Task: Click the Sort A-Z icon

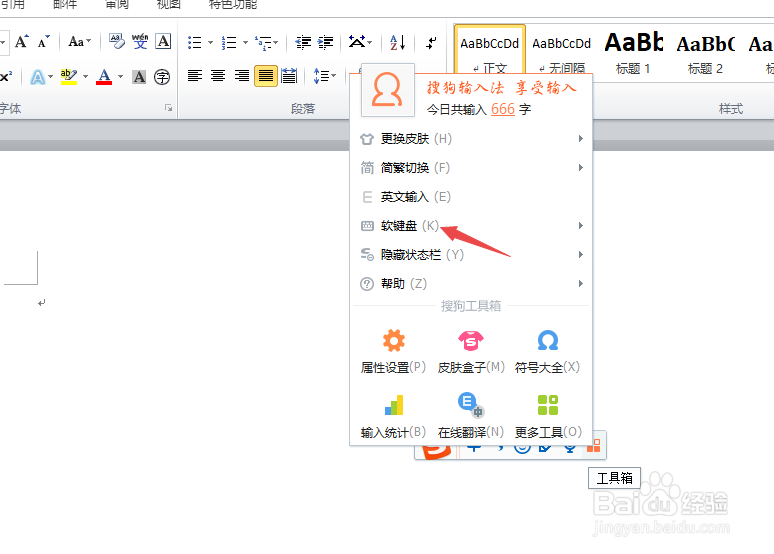Action: coord(398,43)
